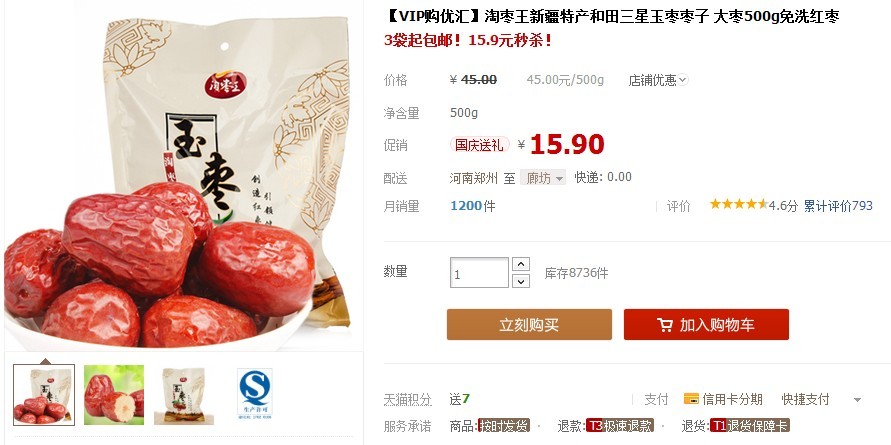
Task: Click the 立刻购买 button
Action: 529,325
